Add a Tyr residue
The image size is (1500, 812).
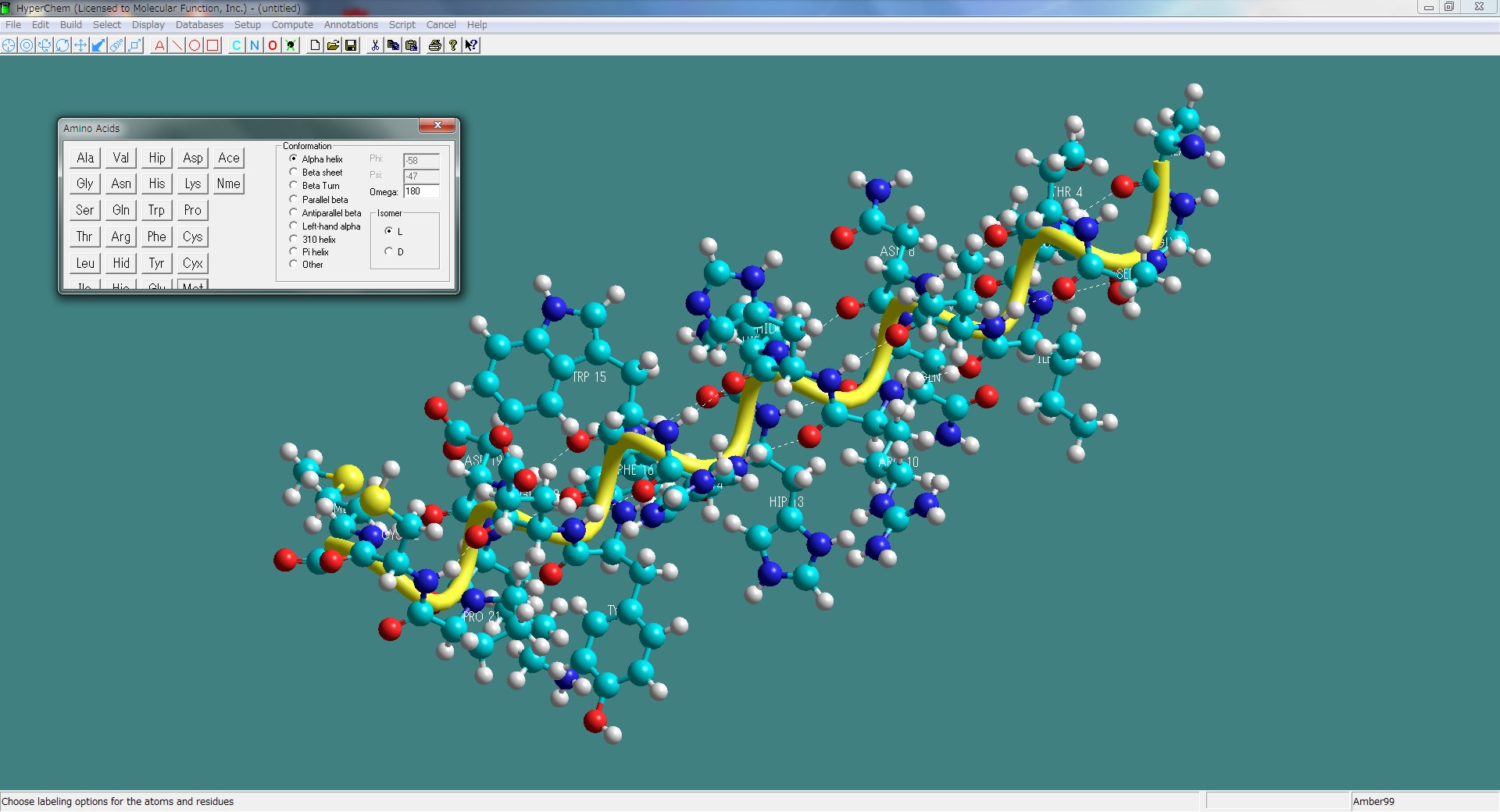157,263
